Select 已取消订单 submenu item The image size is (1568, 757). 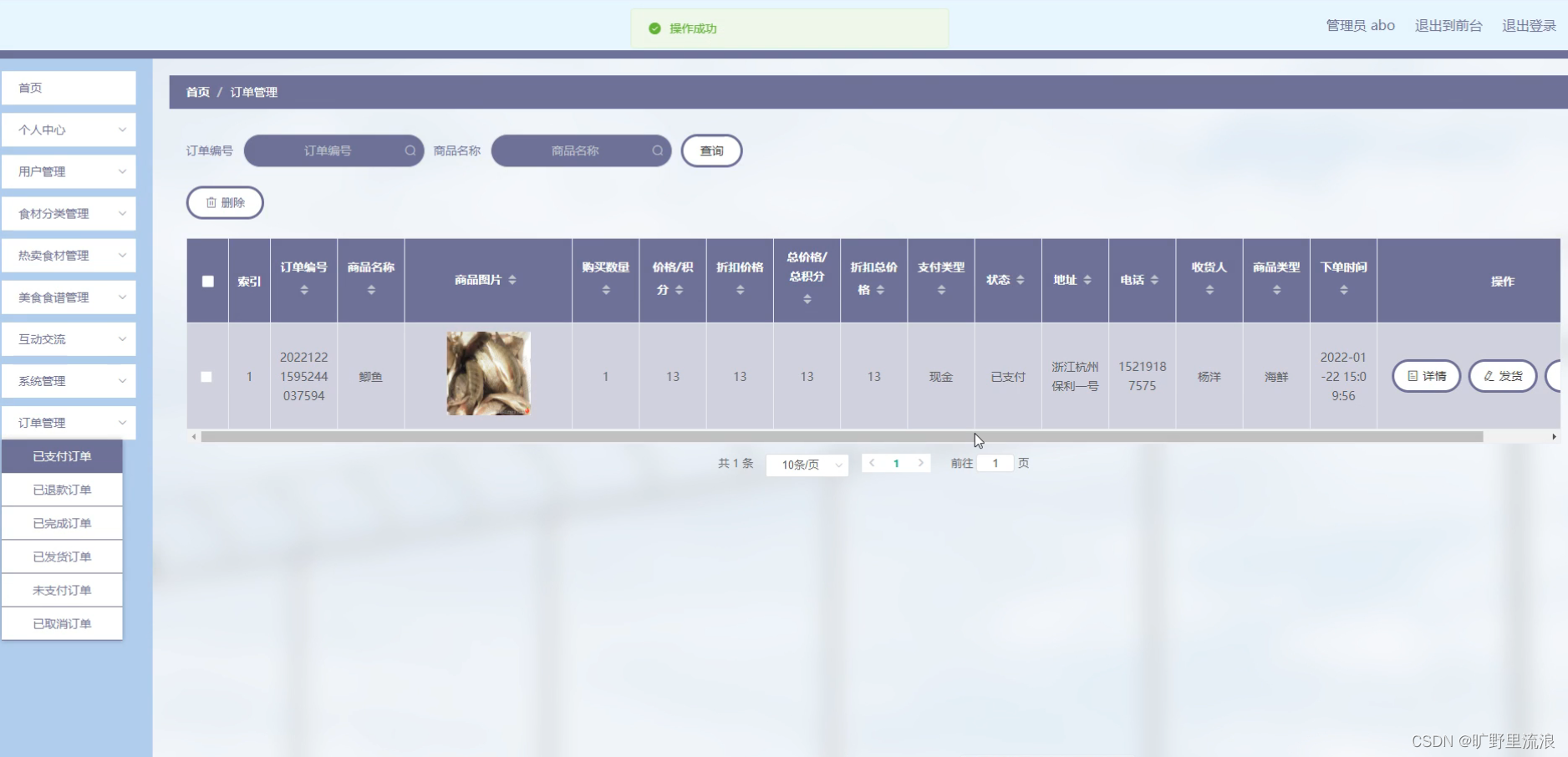(62, 623)
